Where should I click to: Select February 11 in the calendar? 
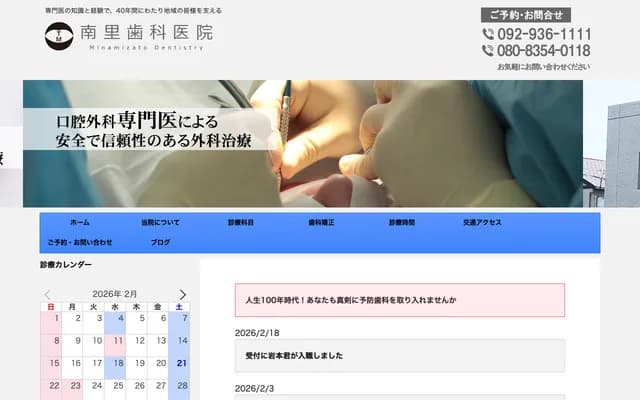point(115,346)
